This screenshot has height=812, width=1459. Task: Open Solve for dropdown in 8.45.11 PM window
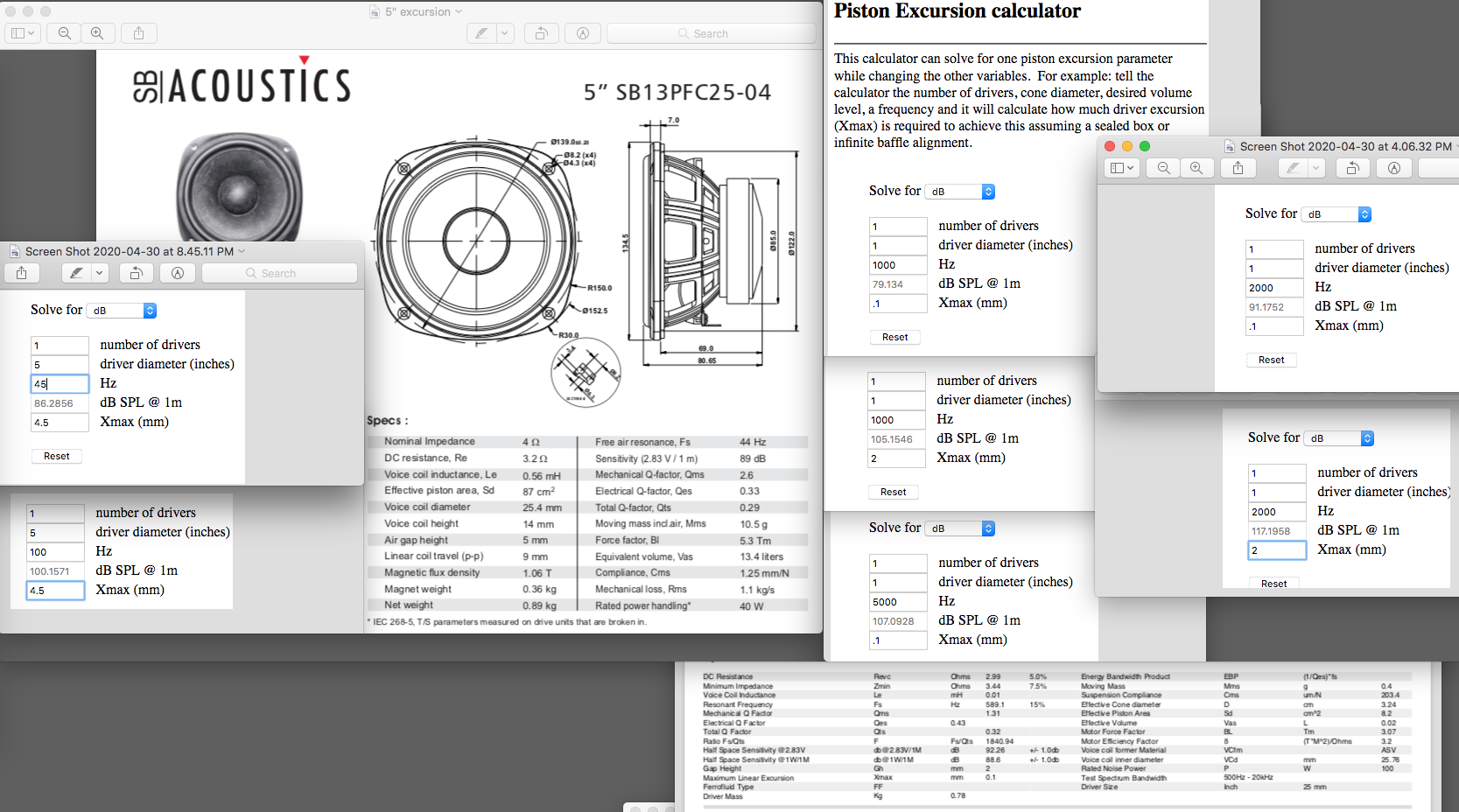click(122, 311)
